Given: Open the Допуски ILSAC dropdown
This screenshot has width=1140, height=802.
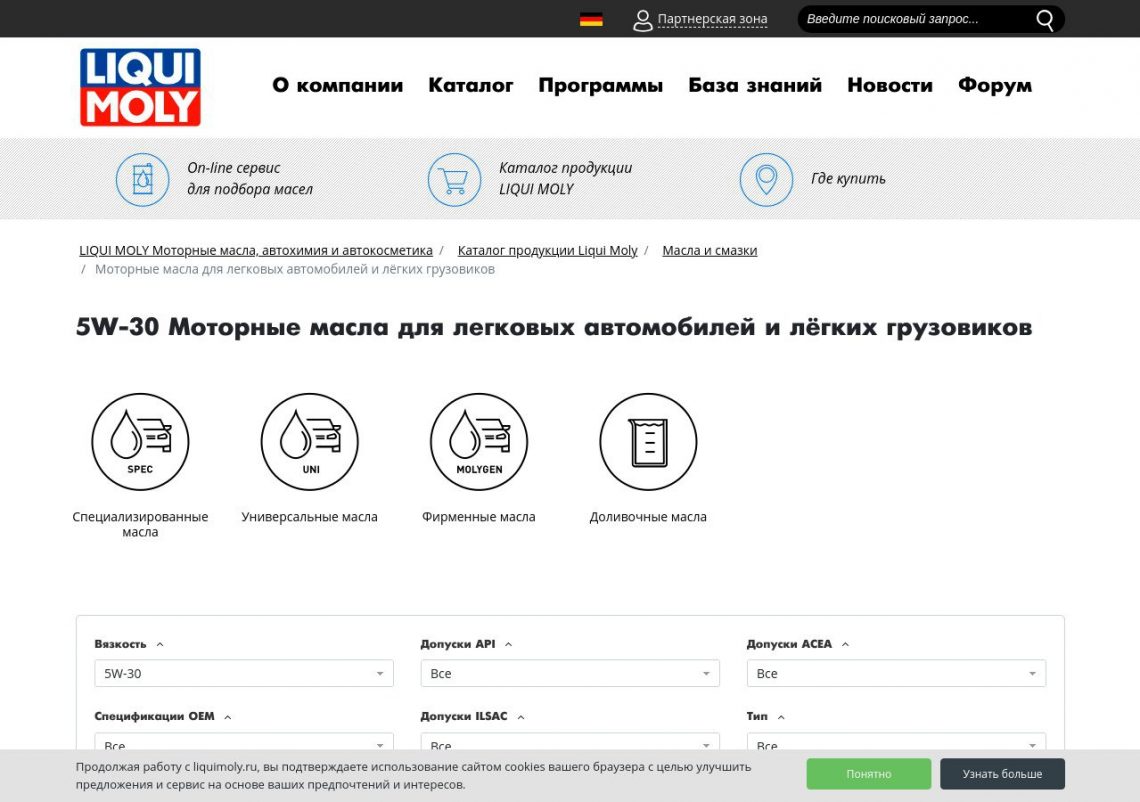Looking at the screenshot, I should click(570, 741).
